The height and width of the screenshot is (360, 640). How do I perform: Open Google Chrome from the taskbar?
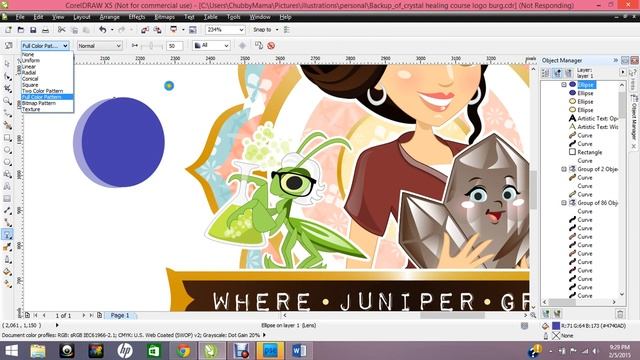tap(183, 351)
